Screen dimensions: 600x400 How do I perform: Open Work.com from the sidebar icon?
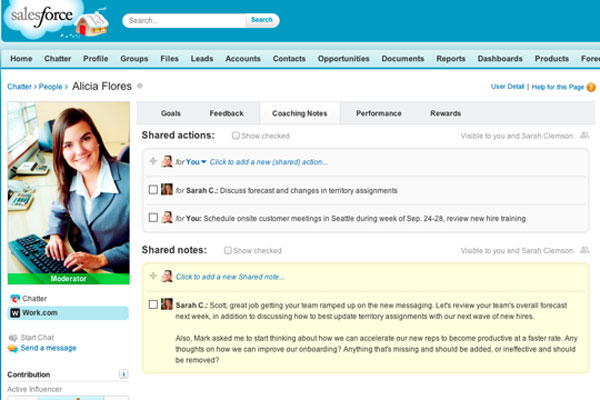[14, 313]
